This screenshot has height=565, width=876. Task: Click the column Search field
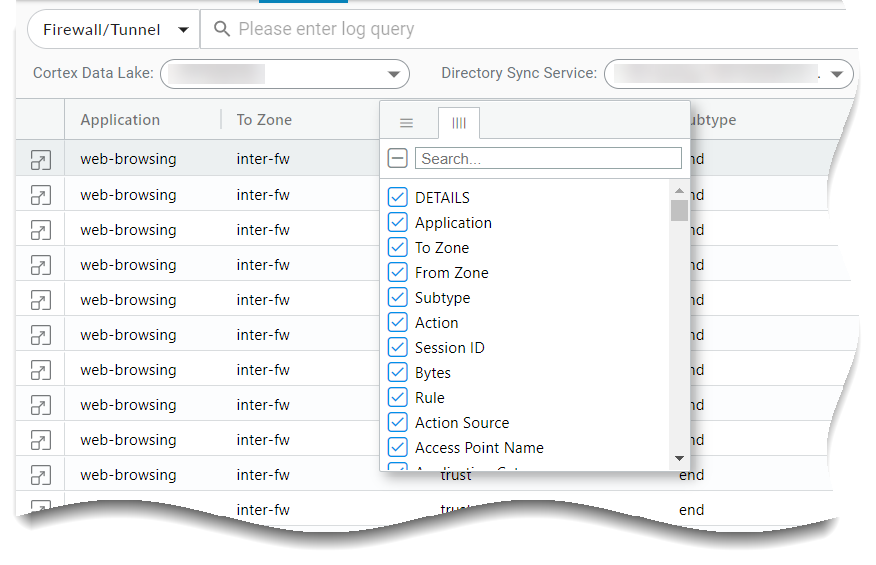click(549, 158)
